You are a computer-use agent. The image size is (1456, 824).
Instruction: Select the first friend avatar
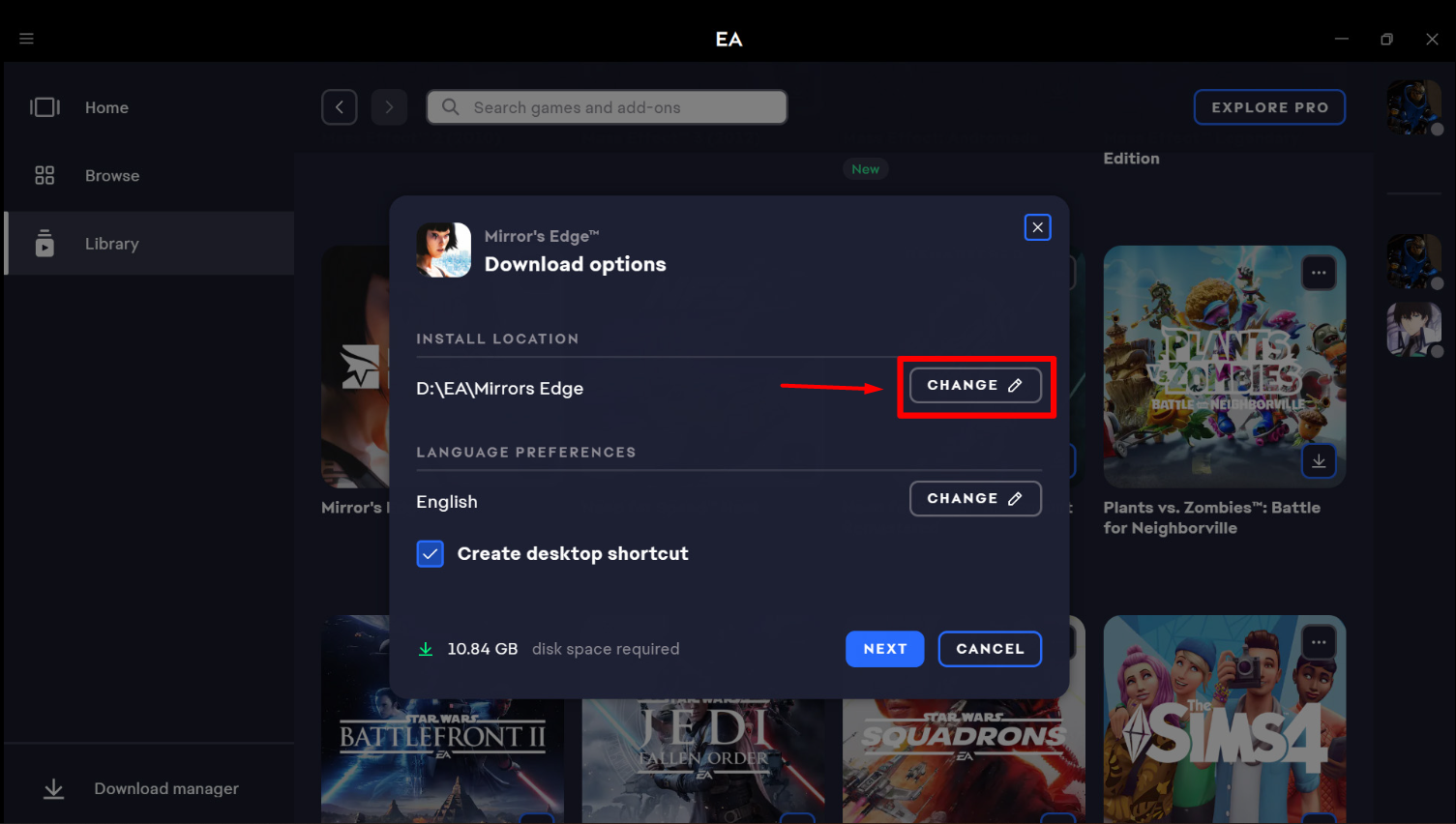[1413, 261]
